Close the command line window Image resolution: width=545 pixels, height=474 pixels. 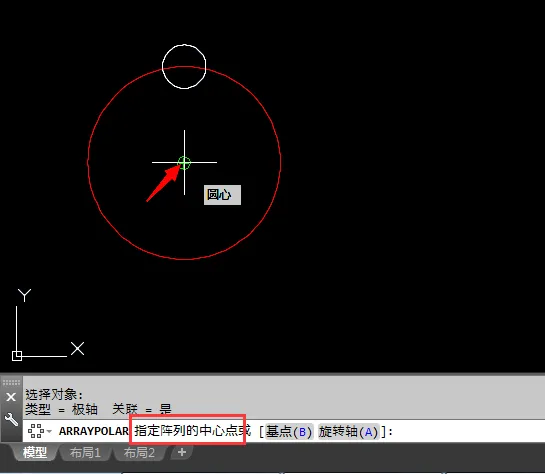pyautogui.click(x=11, y=397)
